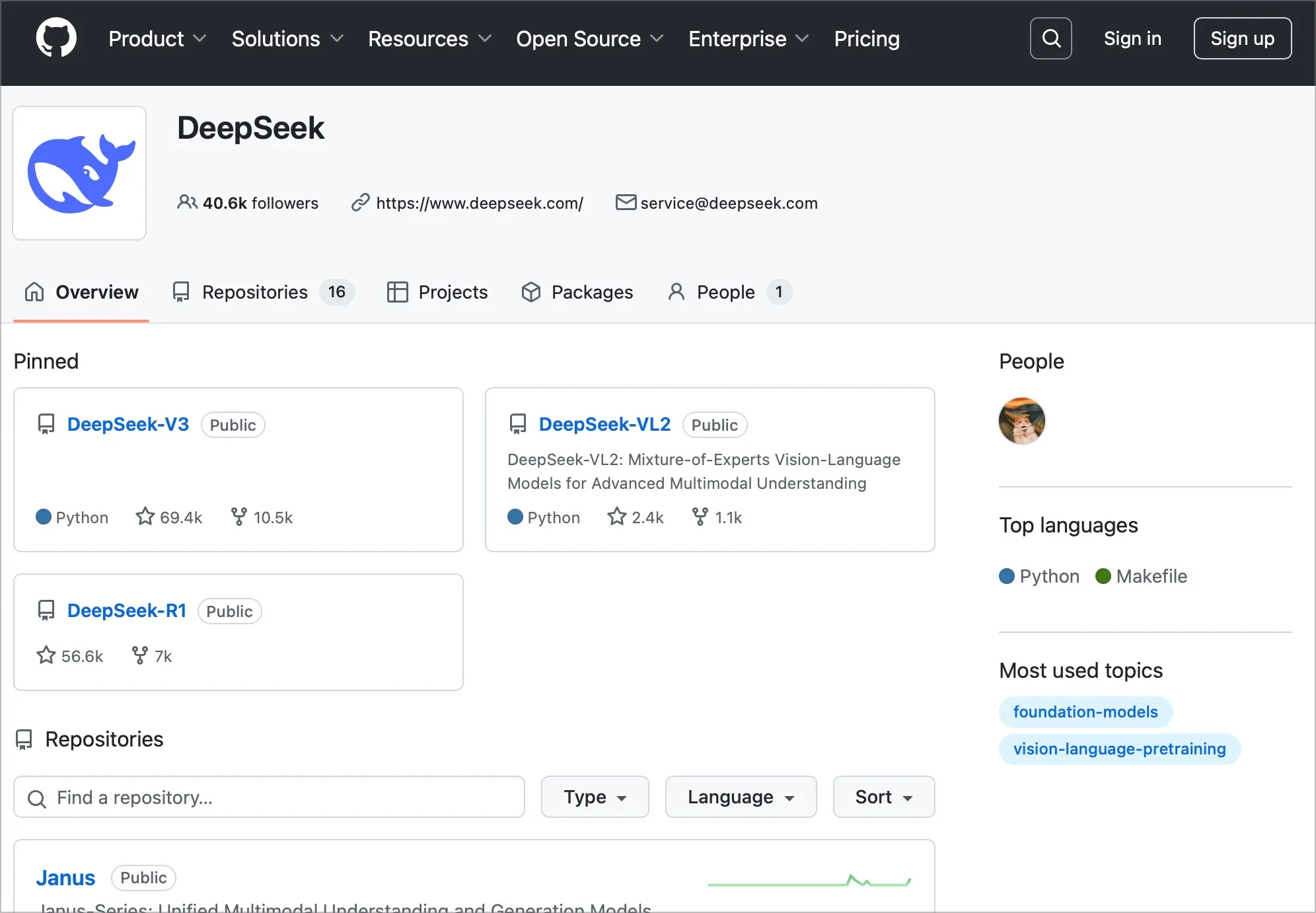Click the DeepSeek whale avatar
1316x913 pixels.
coord(79,173)
